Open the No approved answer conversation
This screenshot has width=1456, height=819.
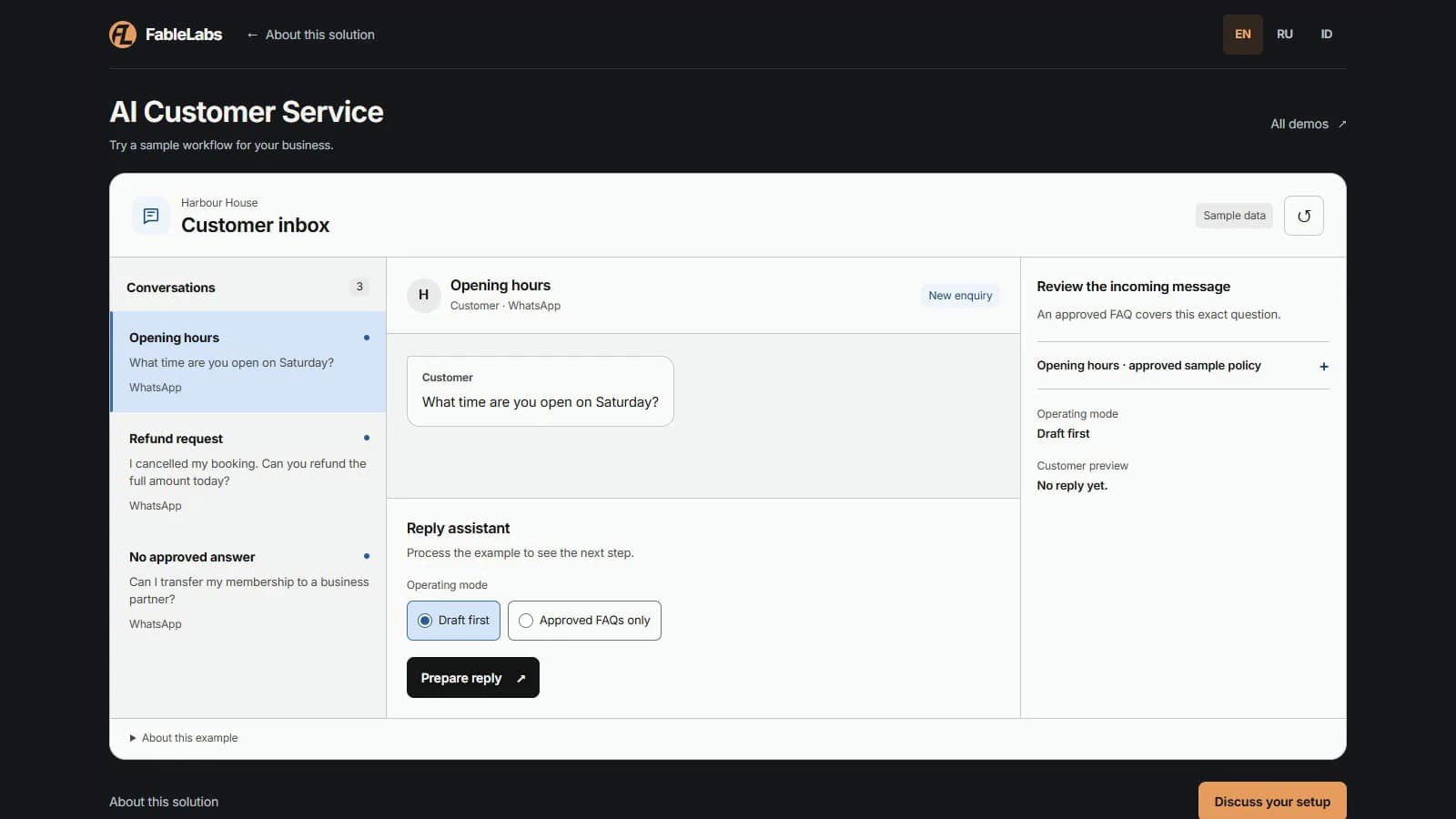pos(248,590)
